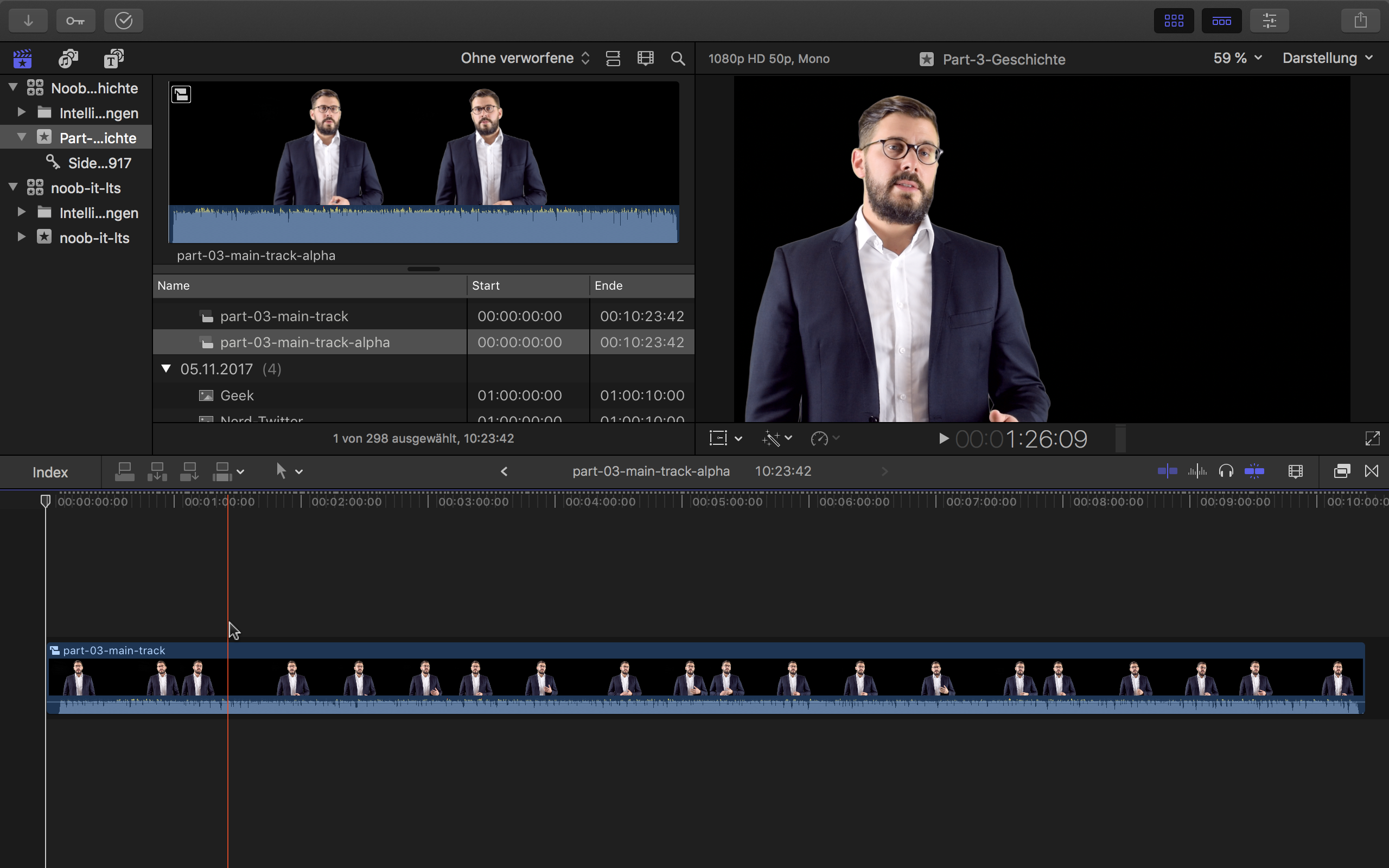Sort the list by Name column
The width and height of the screenshot is (1389, 868).
pyautogui.click(x=310, y=286)
